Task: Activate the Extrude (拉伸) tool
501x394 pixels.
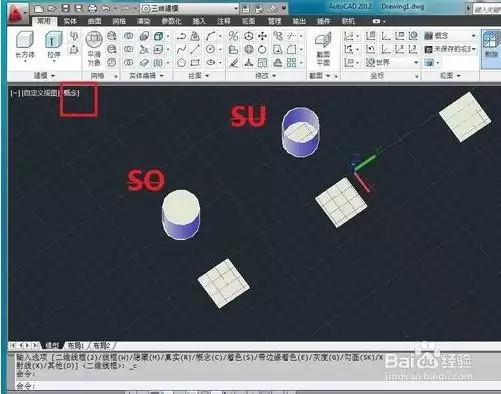Action: tap(53, 46)
